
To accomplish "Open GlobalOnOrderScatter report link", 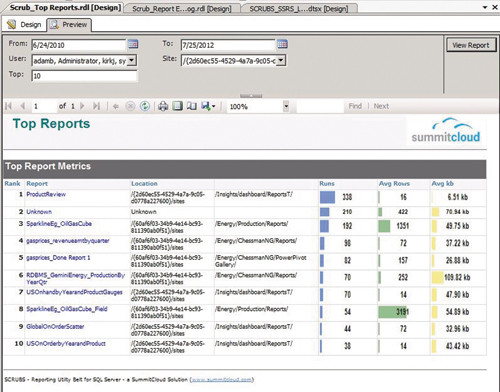I will point(55,326).
